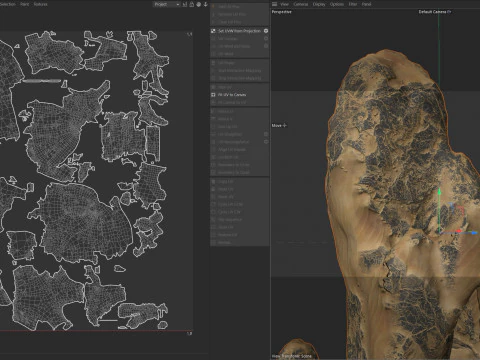Open Set UVW from Projection options gear

[266, 31]
